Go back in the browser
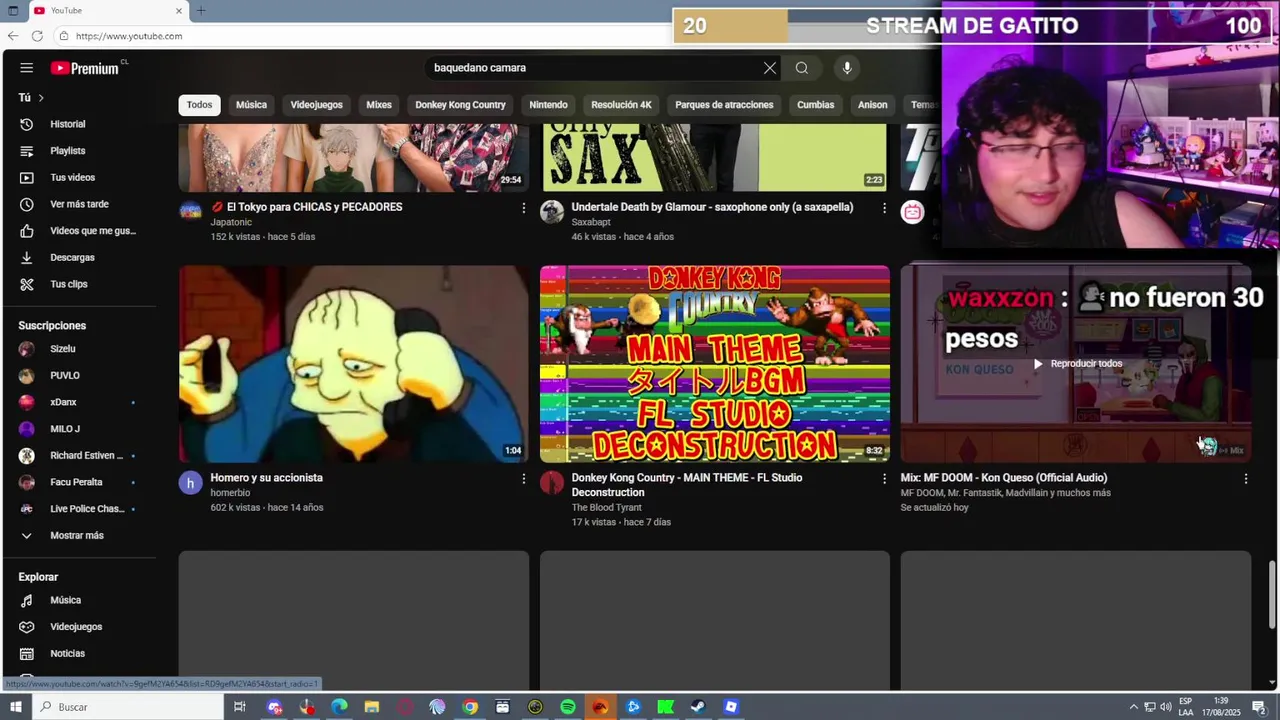This screenshot has height=720, width=1280. point(13,36)
